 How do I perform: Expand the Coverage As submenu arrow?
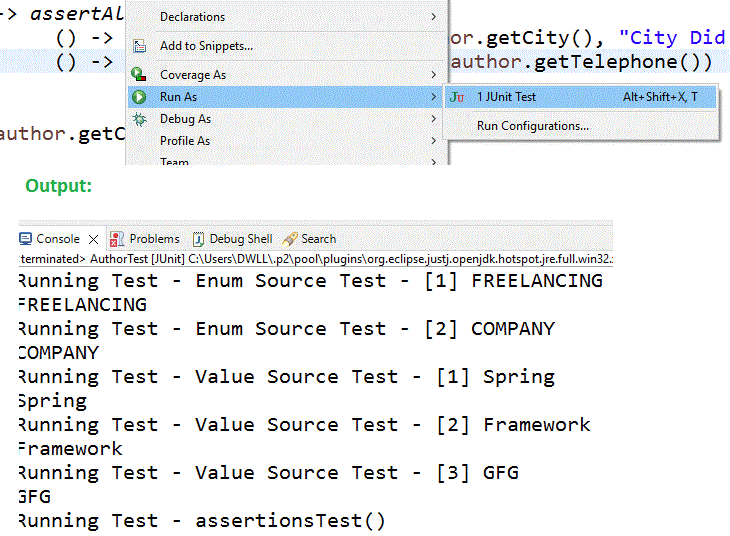coord(433,75)
